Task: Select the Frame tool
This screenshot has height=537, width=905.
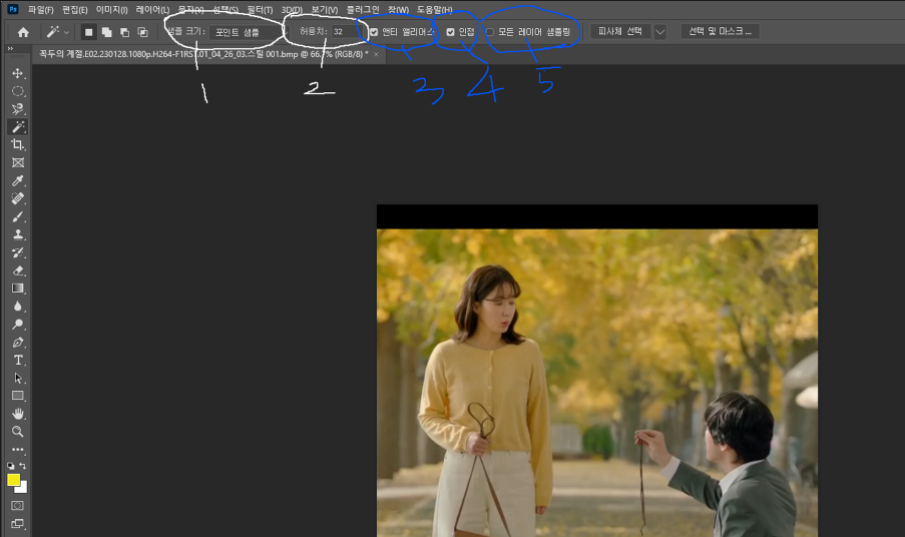Action: coord(18,163)
